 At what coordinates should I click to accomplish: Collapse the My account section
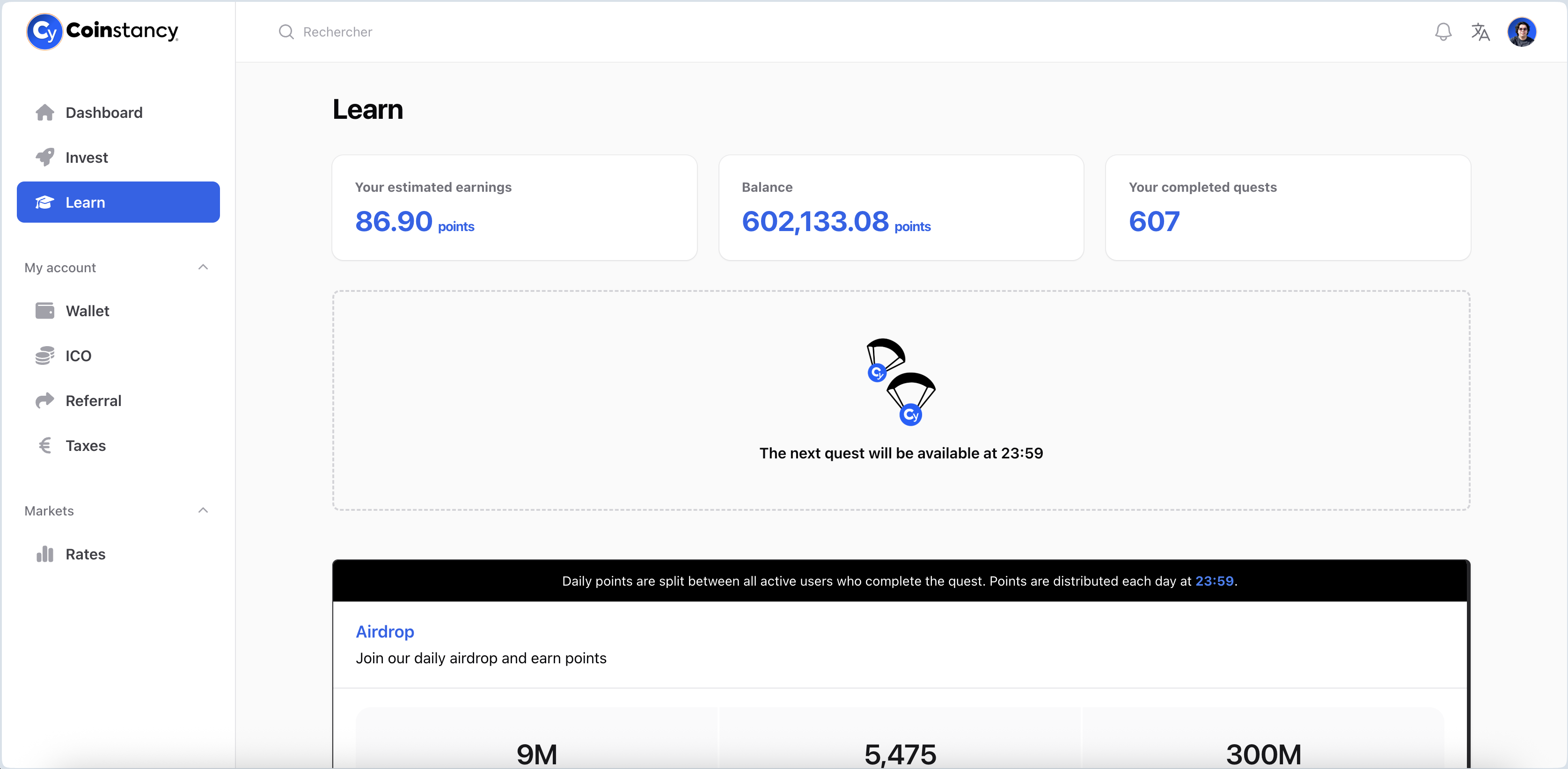pos(203,267)
